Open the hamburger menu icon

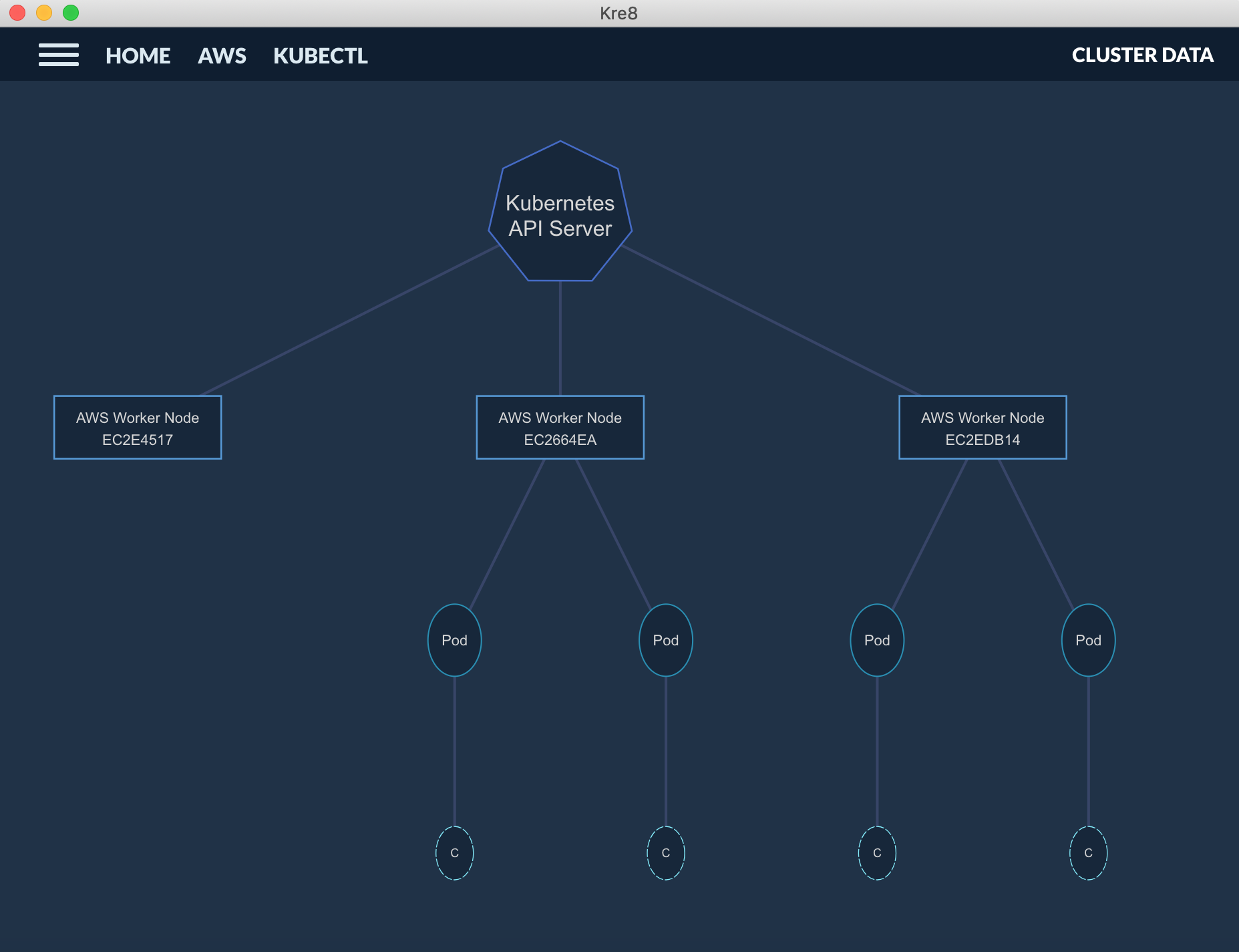pyautogui.click(x=59, y=55)
